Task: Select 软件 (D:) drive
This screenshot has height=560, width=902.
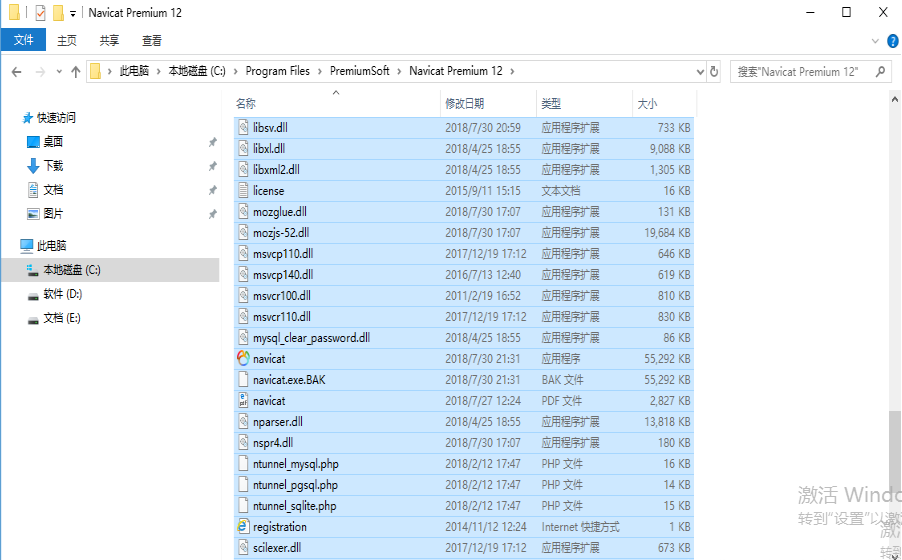Action: coord(62,294)
